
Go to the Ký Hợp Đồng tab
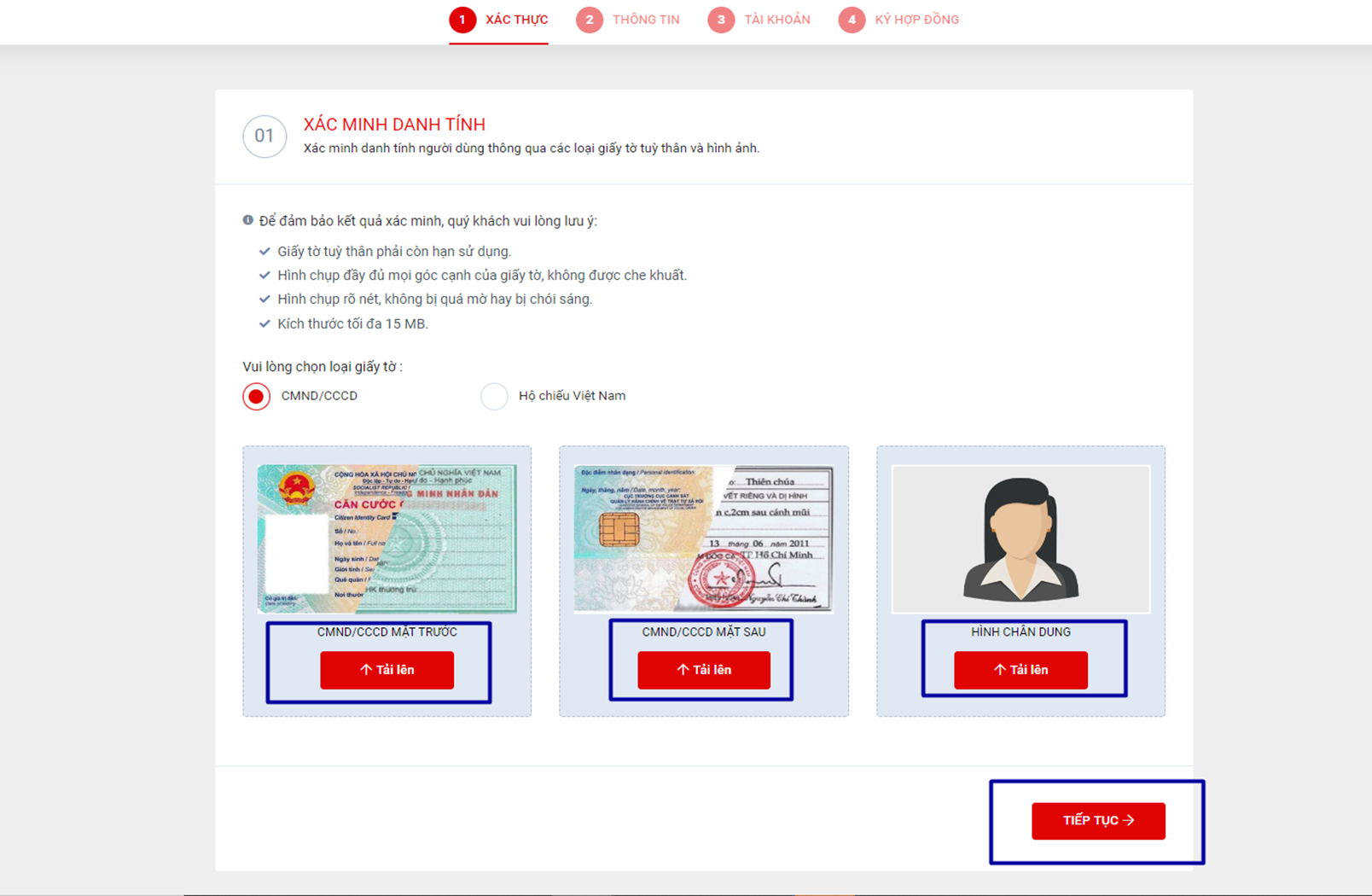click(x=898, y=20)
